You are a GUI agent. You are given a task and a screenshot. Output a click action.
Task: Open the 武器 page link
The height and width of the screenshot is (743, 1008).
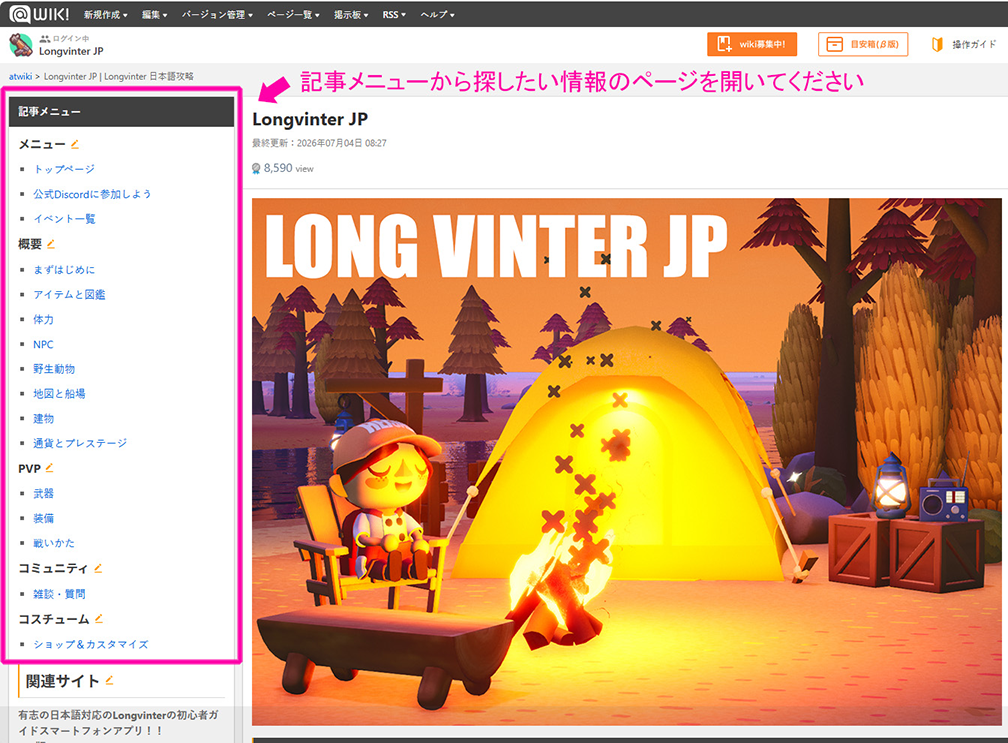(x=43, y=494)
